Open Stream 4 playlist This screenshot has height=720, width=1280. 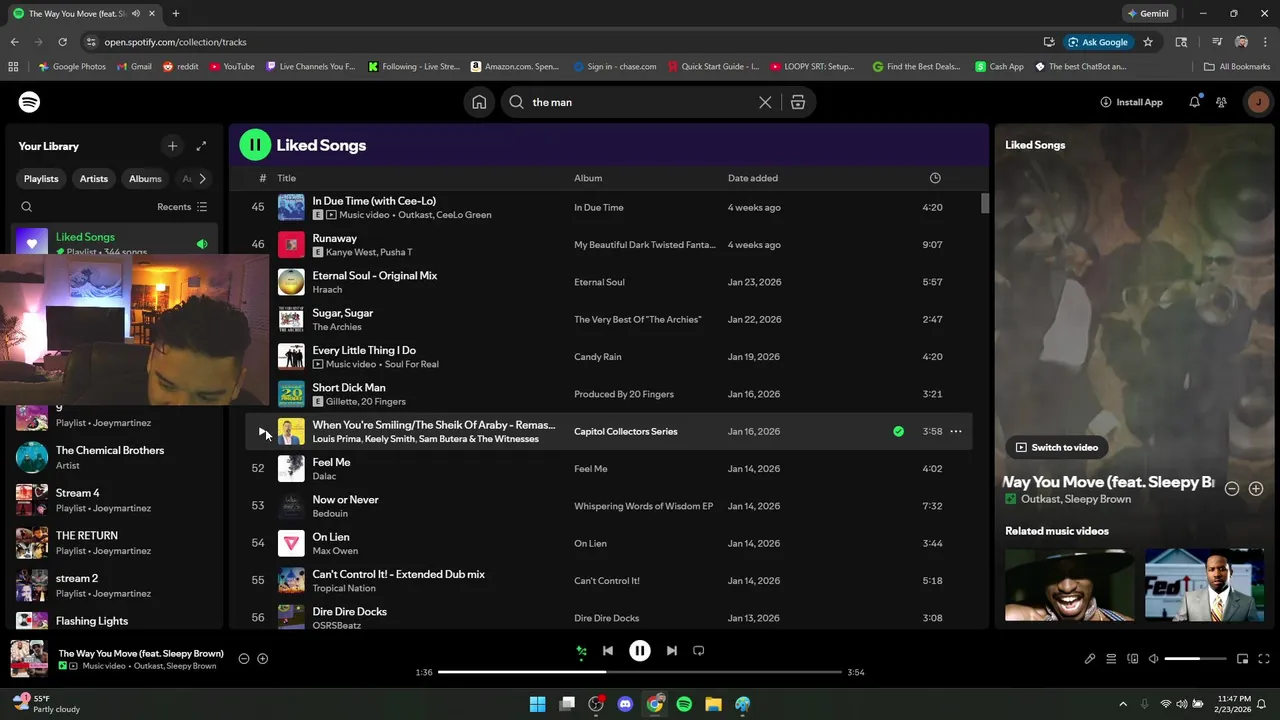115,500
